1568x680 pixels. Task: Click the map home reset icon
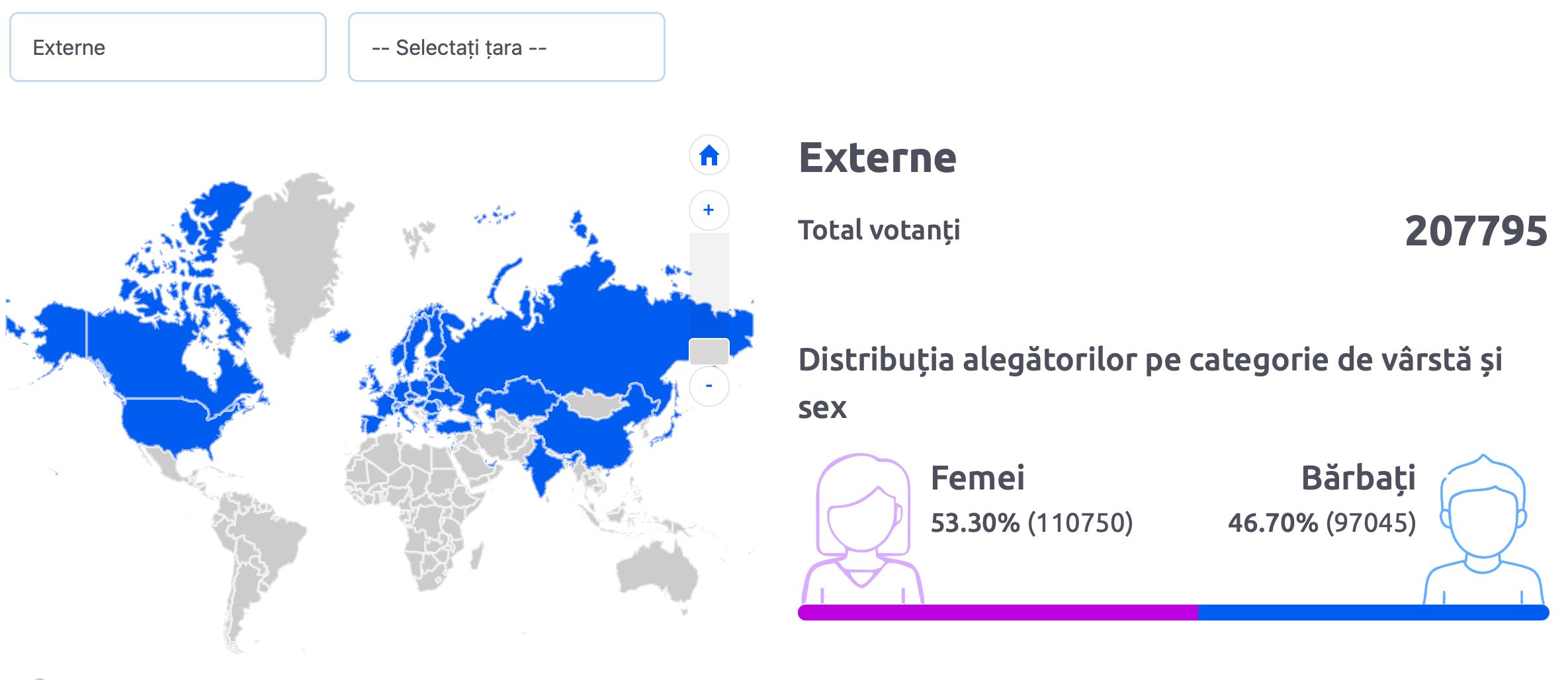(709, 155)
